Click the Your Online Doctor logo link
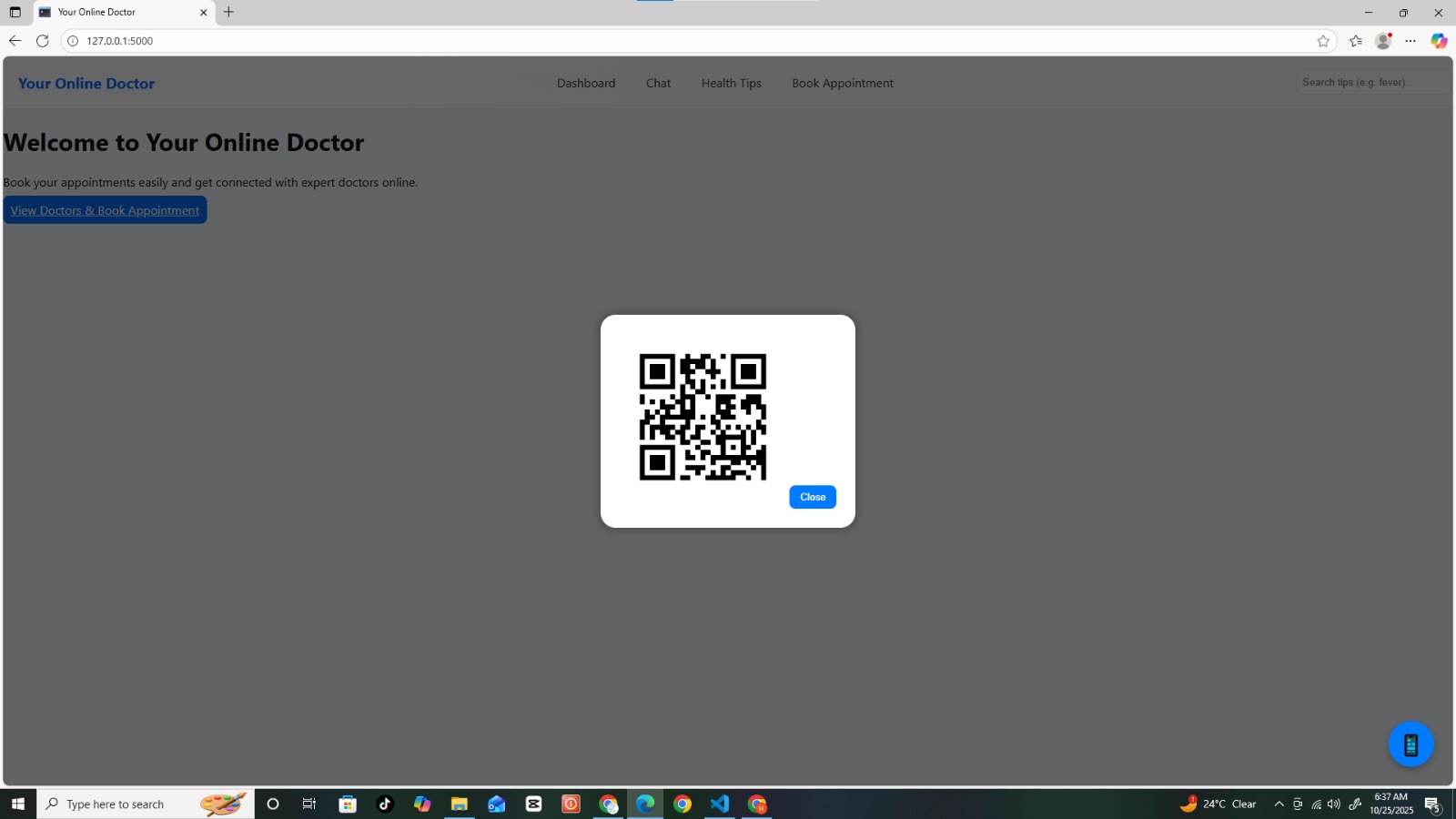Screen dimensions: 1456x819 (x=86, y=83)
